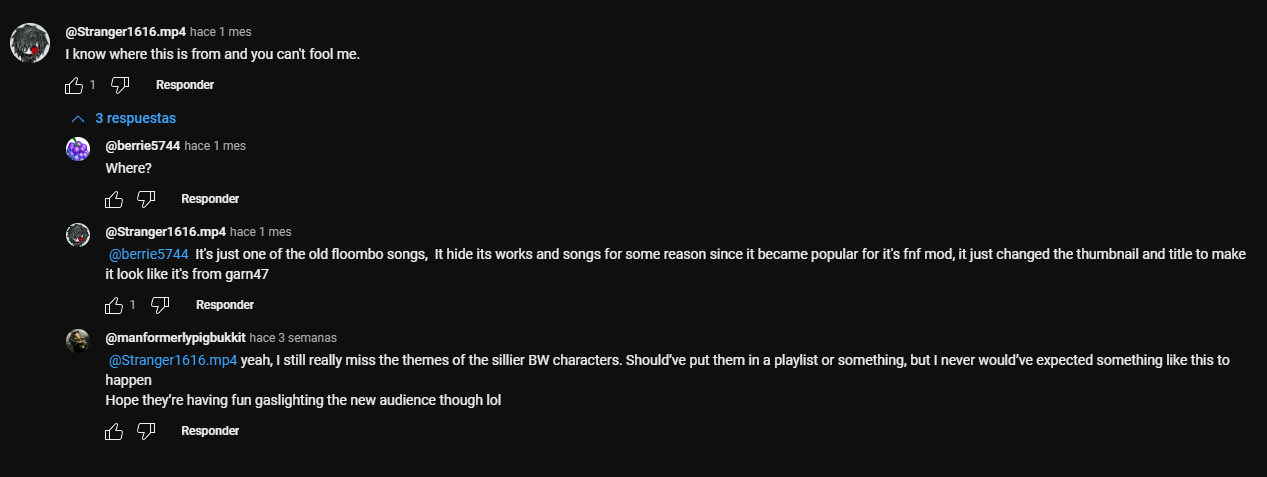Like @manformerlypigbukkit's reply
The image size is (1267, 477).
[x=114, y=431]
